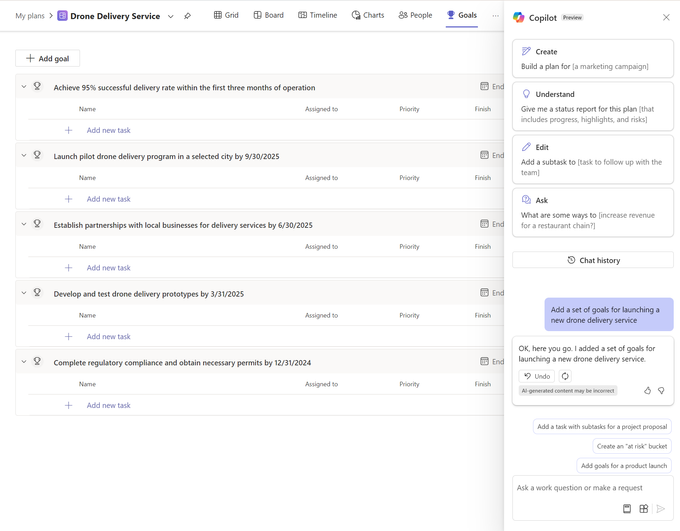
Task: Regenerate the Copilot response
Action: tap(565, 376)
